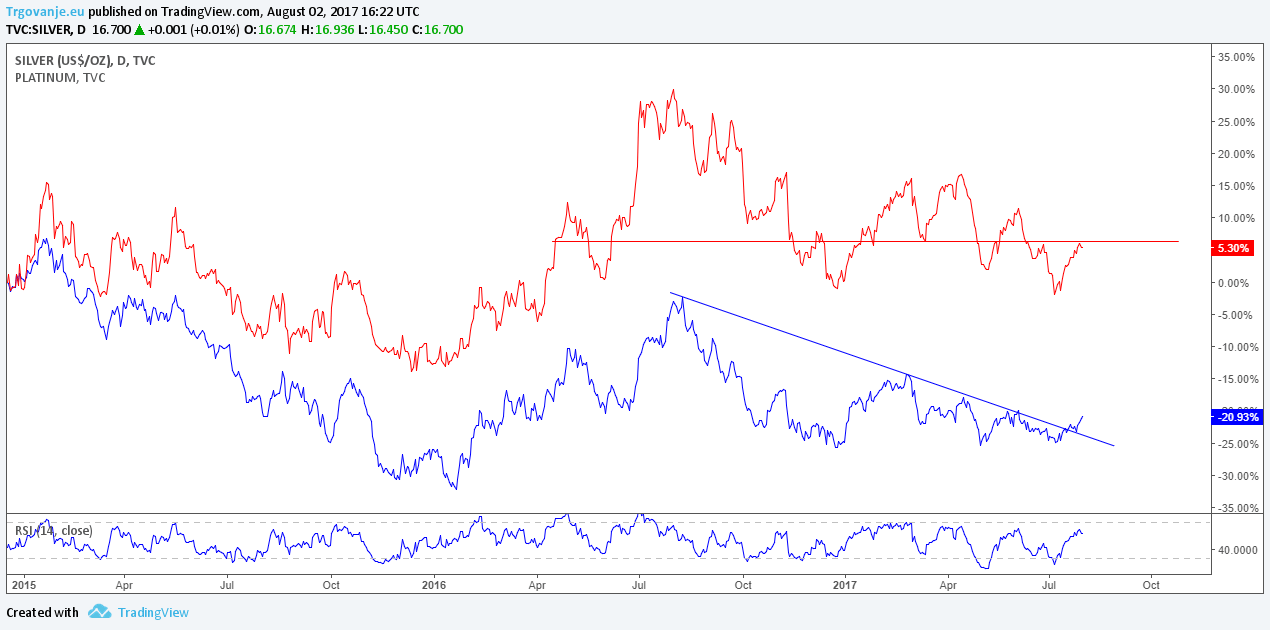Screen dimensions: 1270x630
Task: Open the TradingView link beside Created with
Action: point(153,613)
